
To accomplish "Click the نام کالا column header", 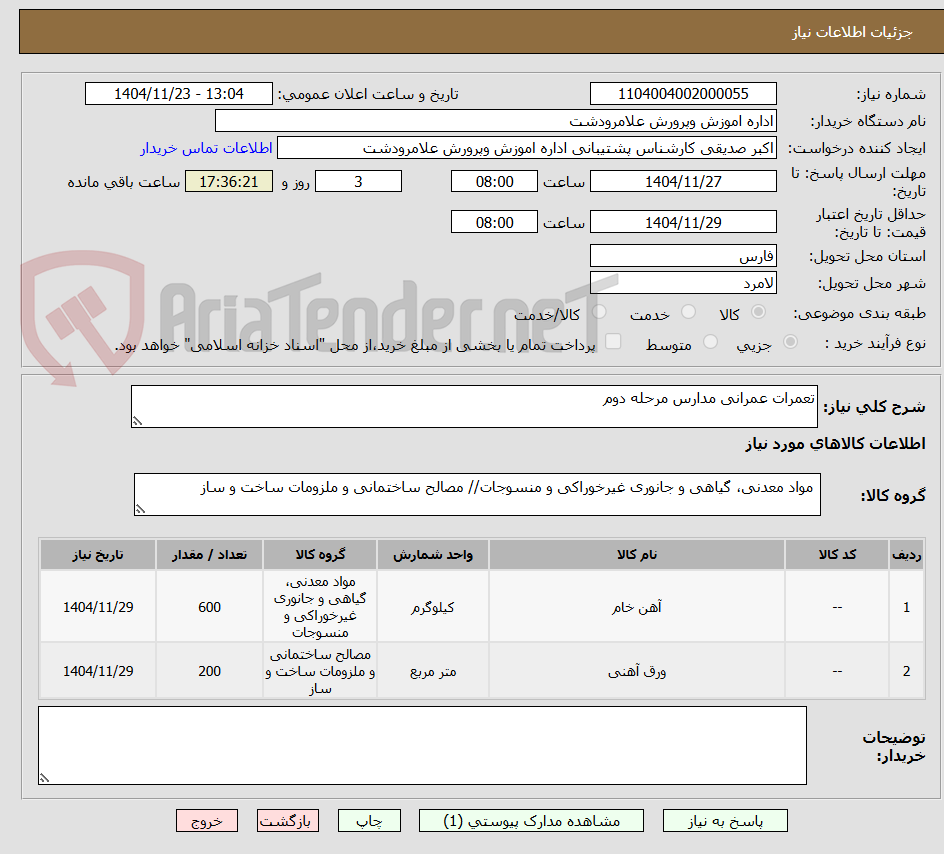I will [637, 555].
